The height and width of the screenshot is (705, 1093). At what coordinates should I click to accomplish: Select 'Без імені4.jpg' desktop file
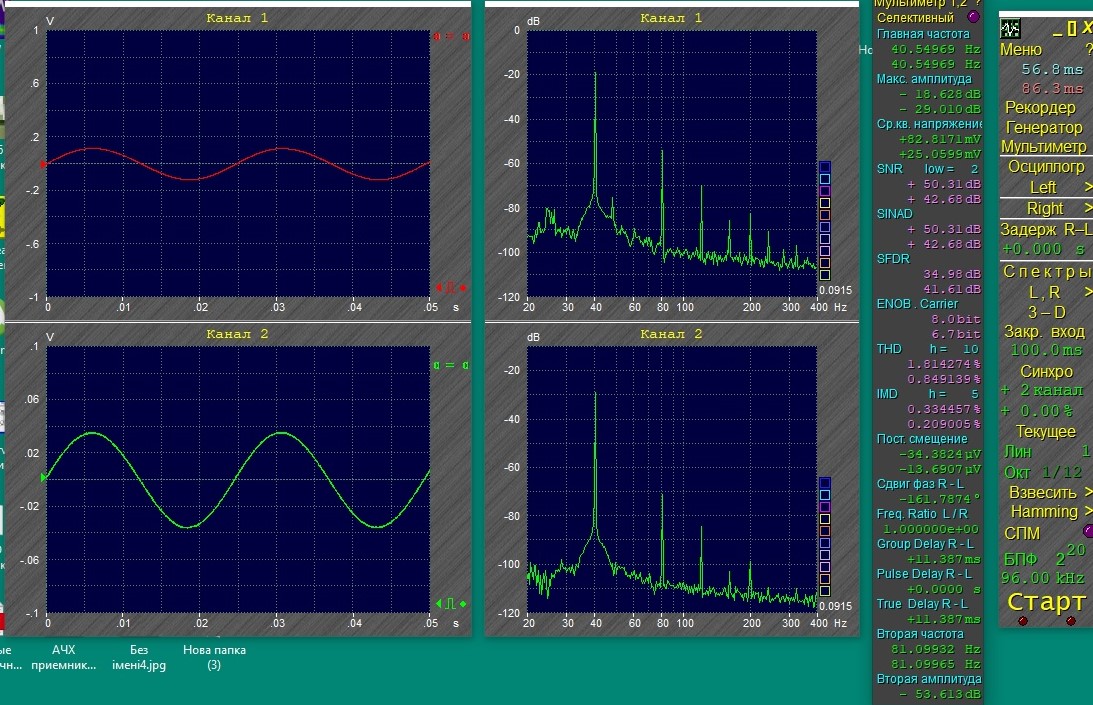tap(139, 658)
